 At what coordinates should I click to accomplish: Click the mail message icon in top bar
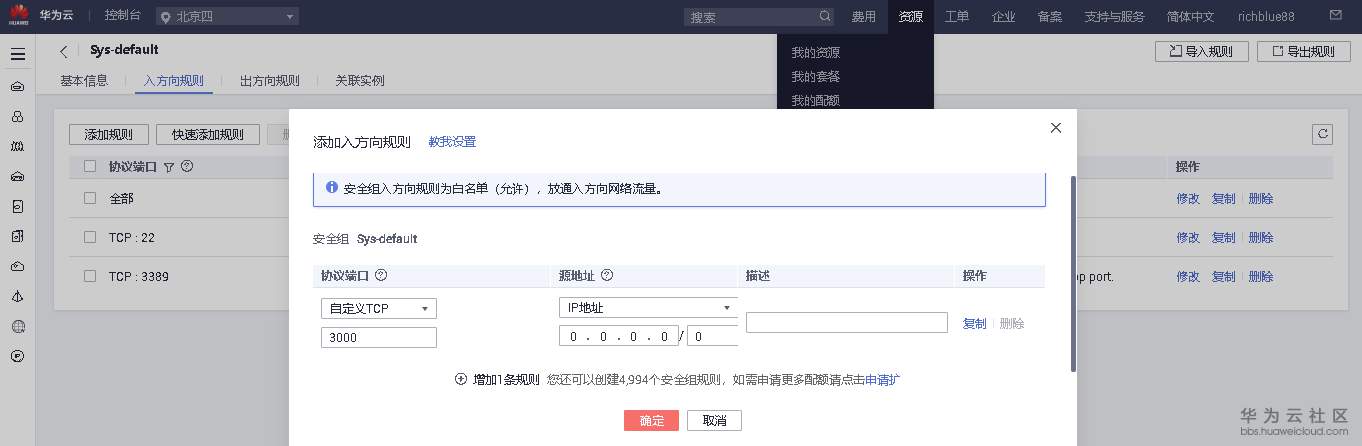click(x=1336, y=16)
